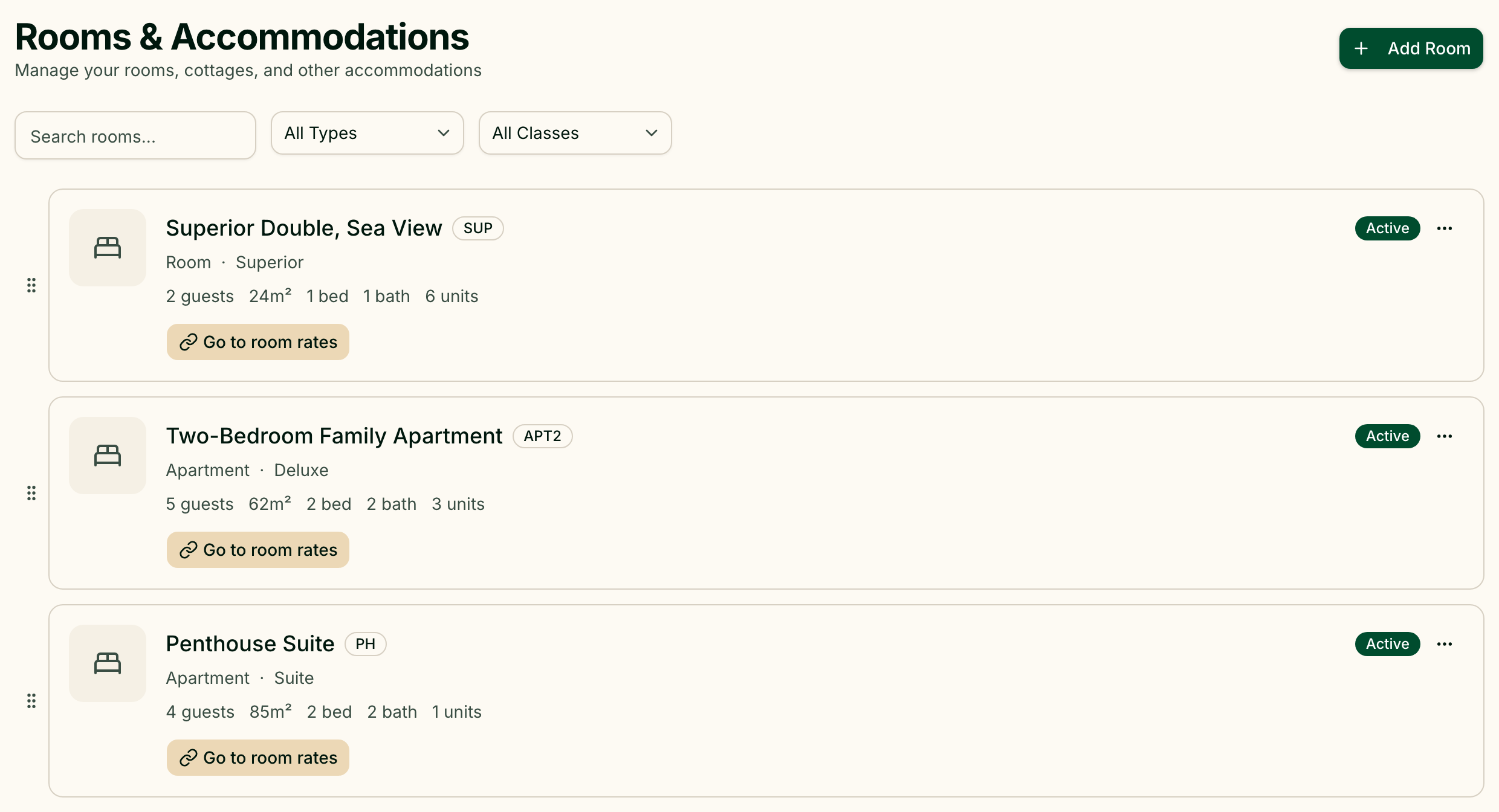The height and width of the screenshot is (812, 1499).
Task: Go to room rates for Penthouse Suite
Action: tap(258, 758)
